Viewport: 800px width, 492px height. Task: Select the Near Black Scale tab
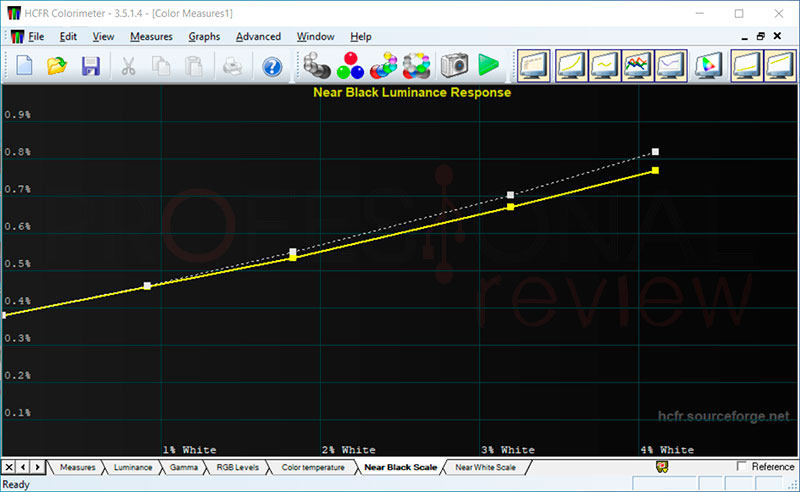tap(401, 468)
